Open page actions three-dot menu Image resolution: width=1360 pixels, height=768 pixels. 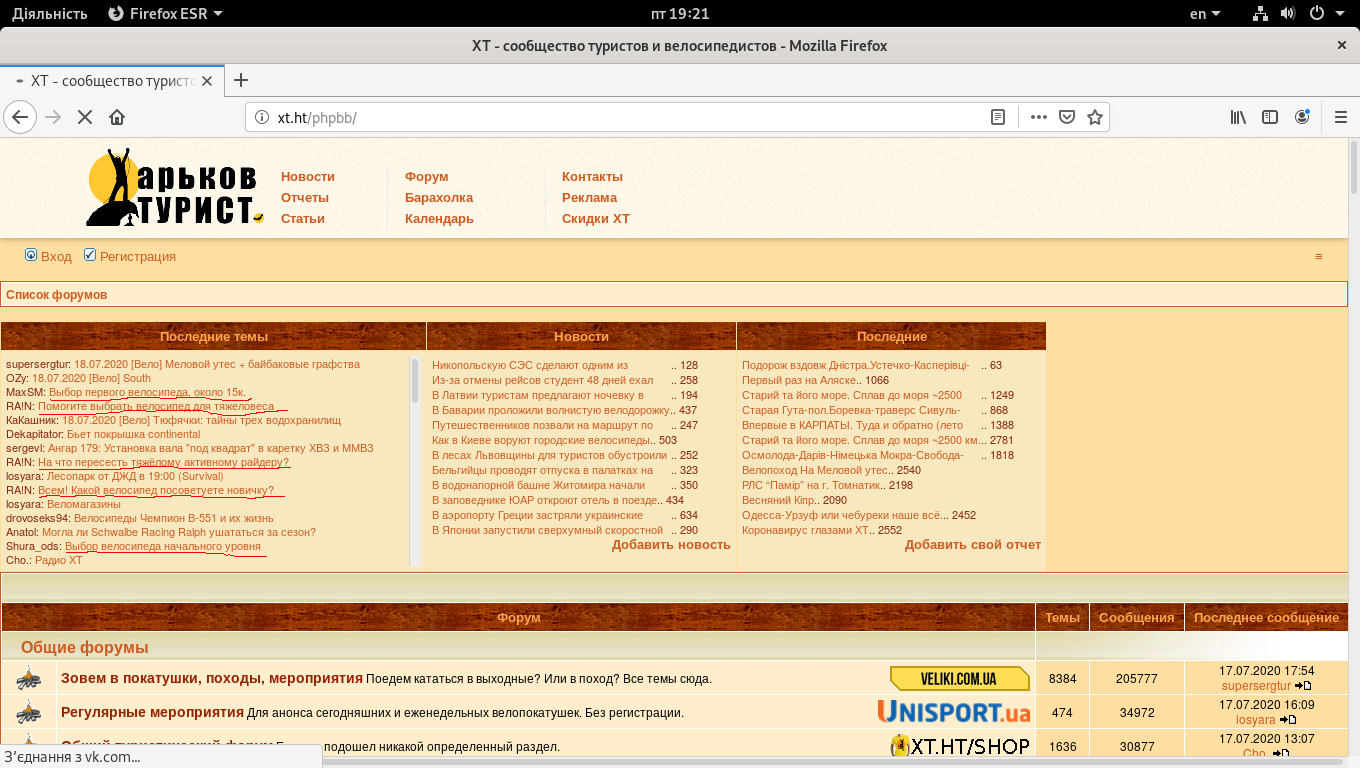pos(1039,117)
